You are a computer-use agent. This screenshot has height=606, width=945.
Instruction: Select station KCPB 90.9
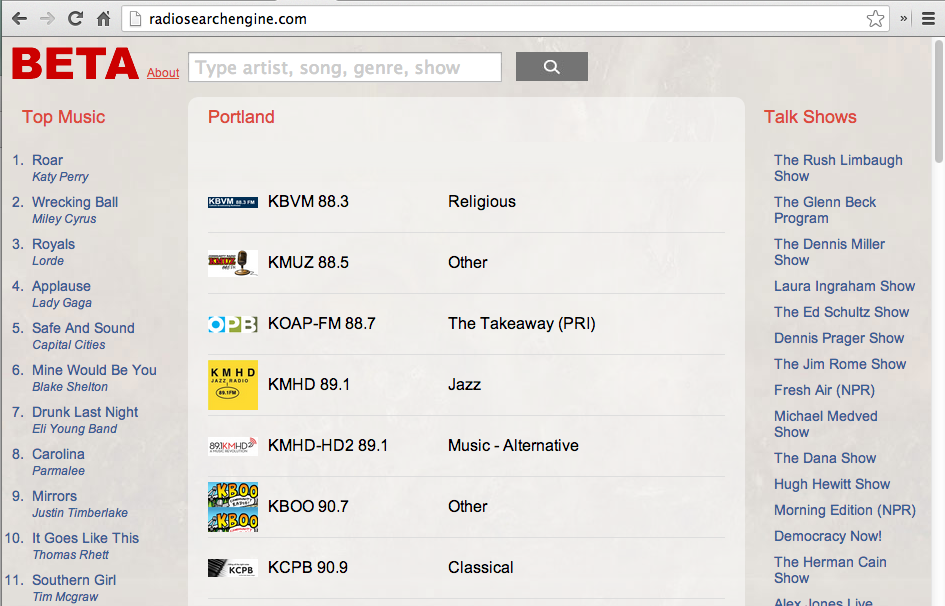tap(308, 567)
